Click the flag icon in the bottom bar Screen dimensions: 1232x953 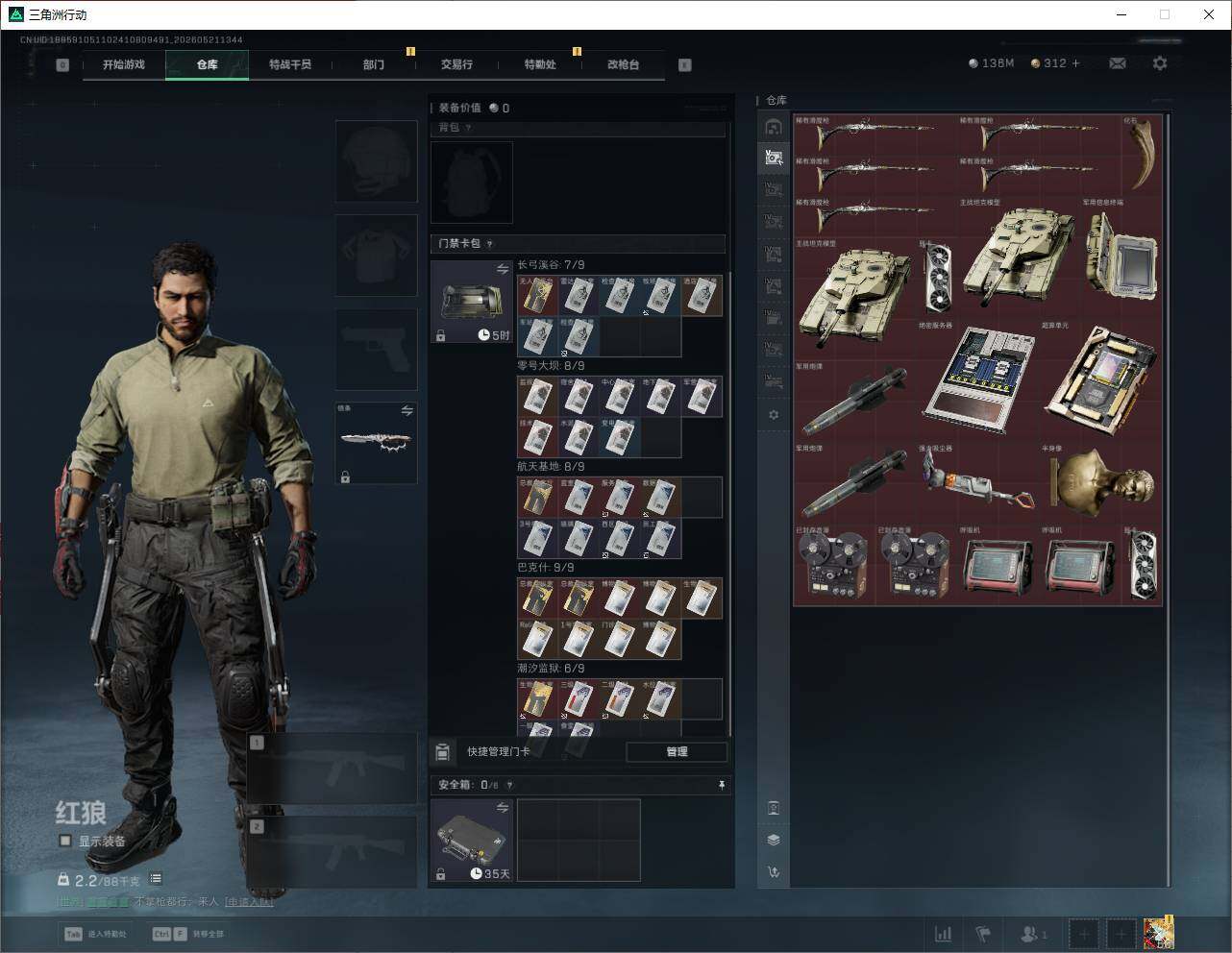pos(983,934)
